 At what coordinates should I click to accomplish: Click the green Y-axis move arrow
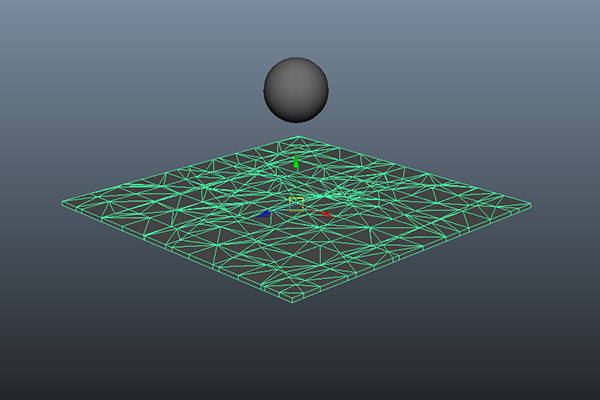pyautogui.click(x=296, y=161)
